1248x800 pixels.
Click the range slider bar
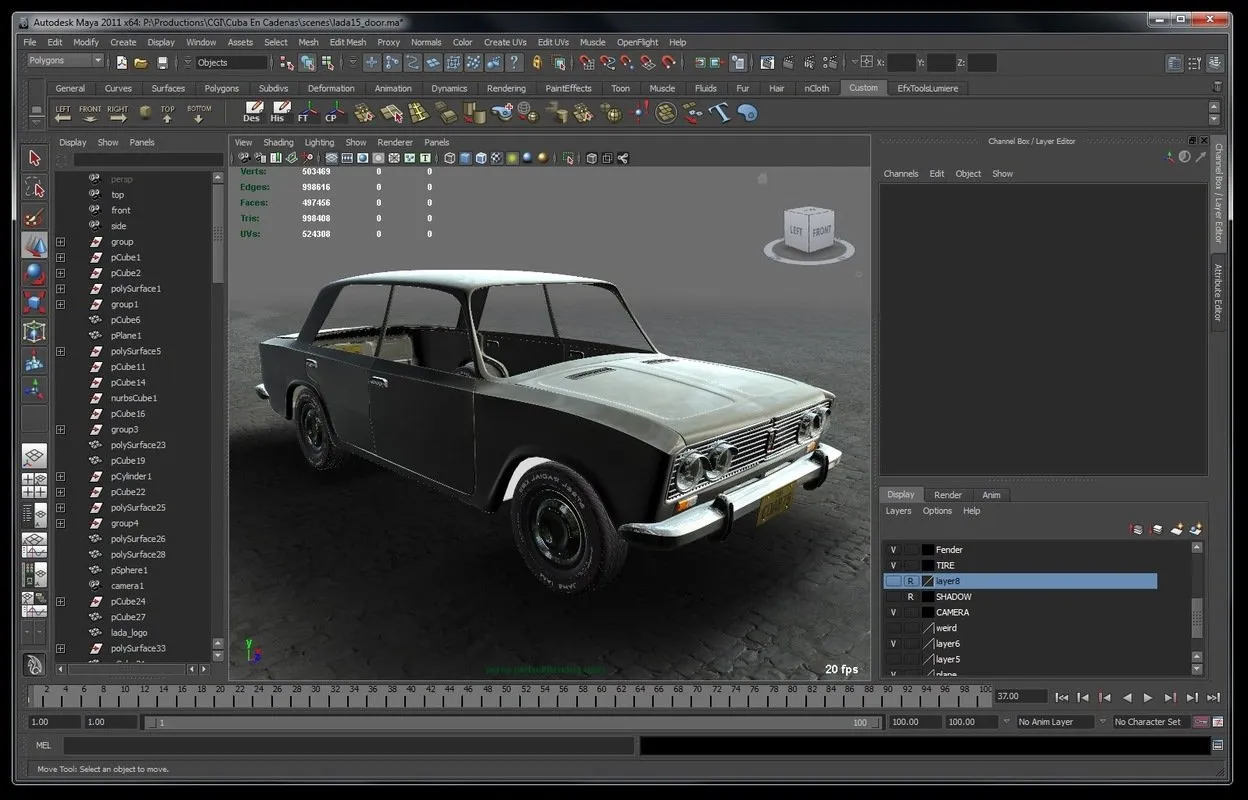pos(510,722)
